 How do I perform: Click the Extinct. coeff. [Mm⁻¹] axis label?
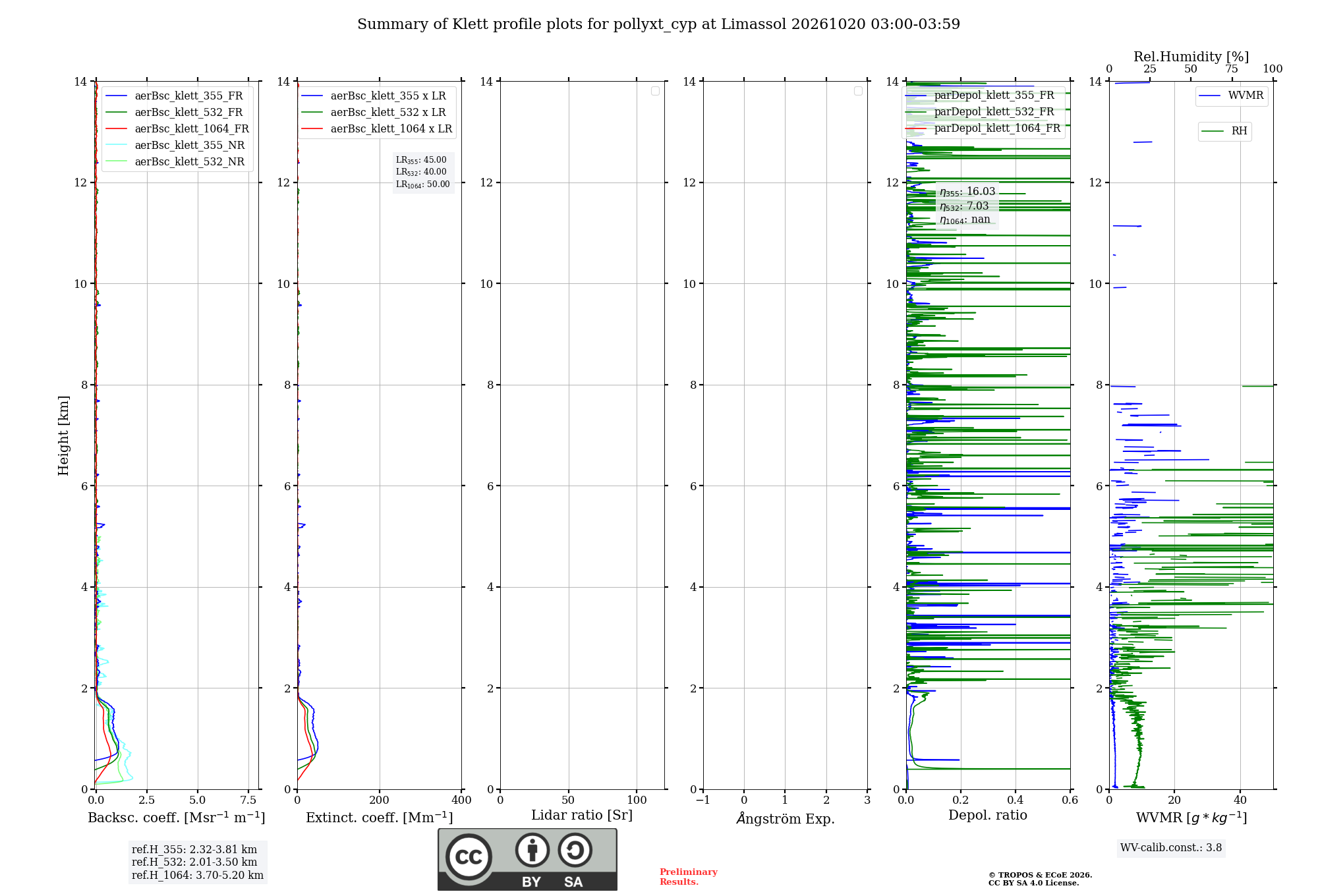click(380, 818)
